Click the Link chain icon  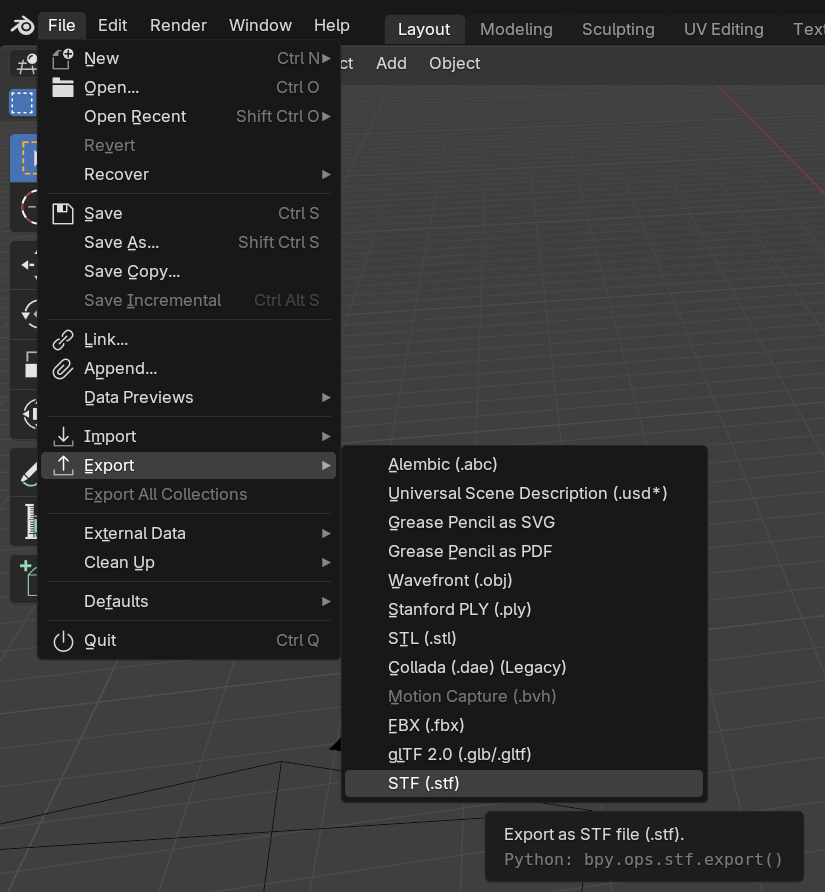[x=63, y=340]
